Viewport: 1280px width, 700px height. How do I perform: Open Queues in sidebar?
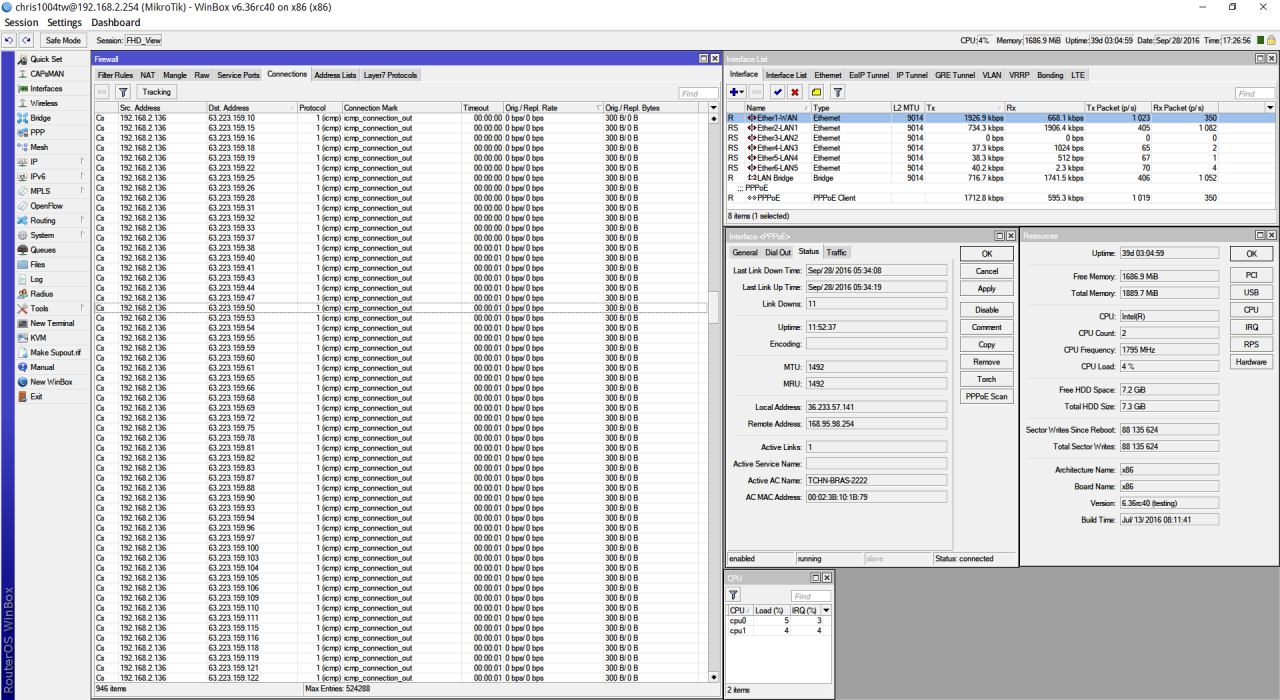pyautogui.click(x=45, y=249)
